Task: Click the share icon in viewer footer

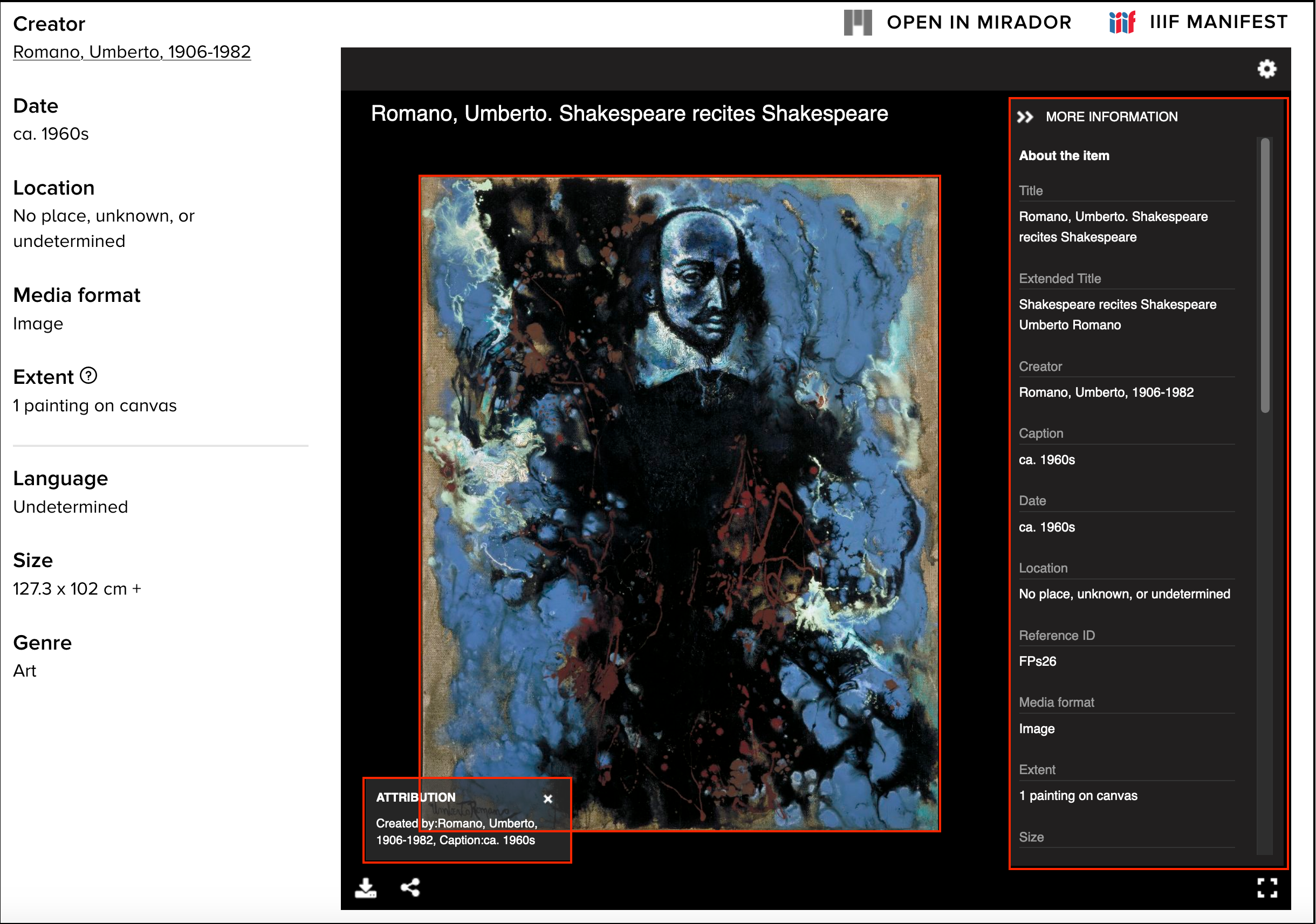Action: [x=410, y=887]
